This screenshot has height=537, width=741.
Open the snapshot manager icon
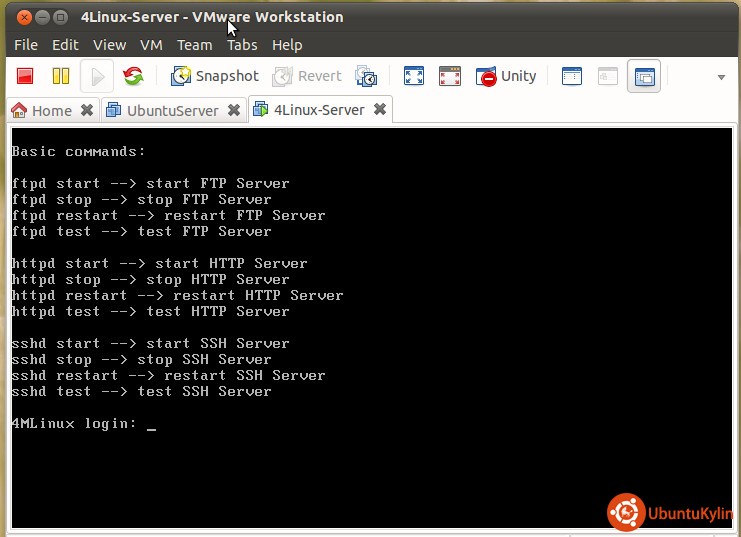[367, 76]
